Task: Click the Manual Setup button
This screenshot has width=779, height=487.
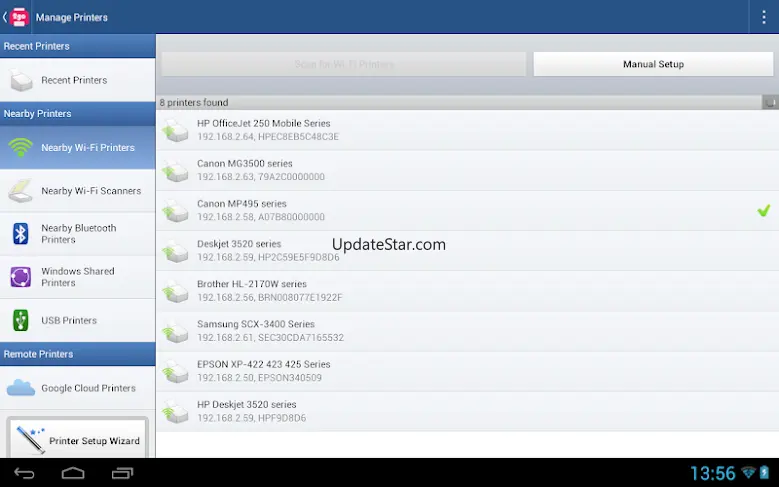Action: [653, 64]
